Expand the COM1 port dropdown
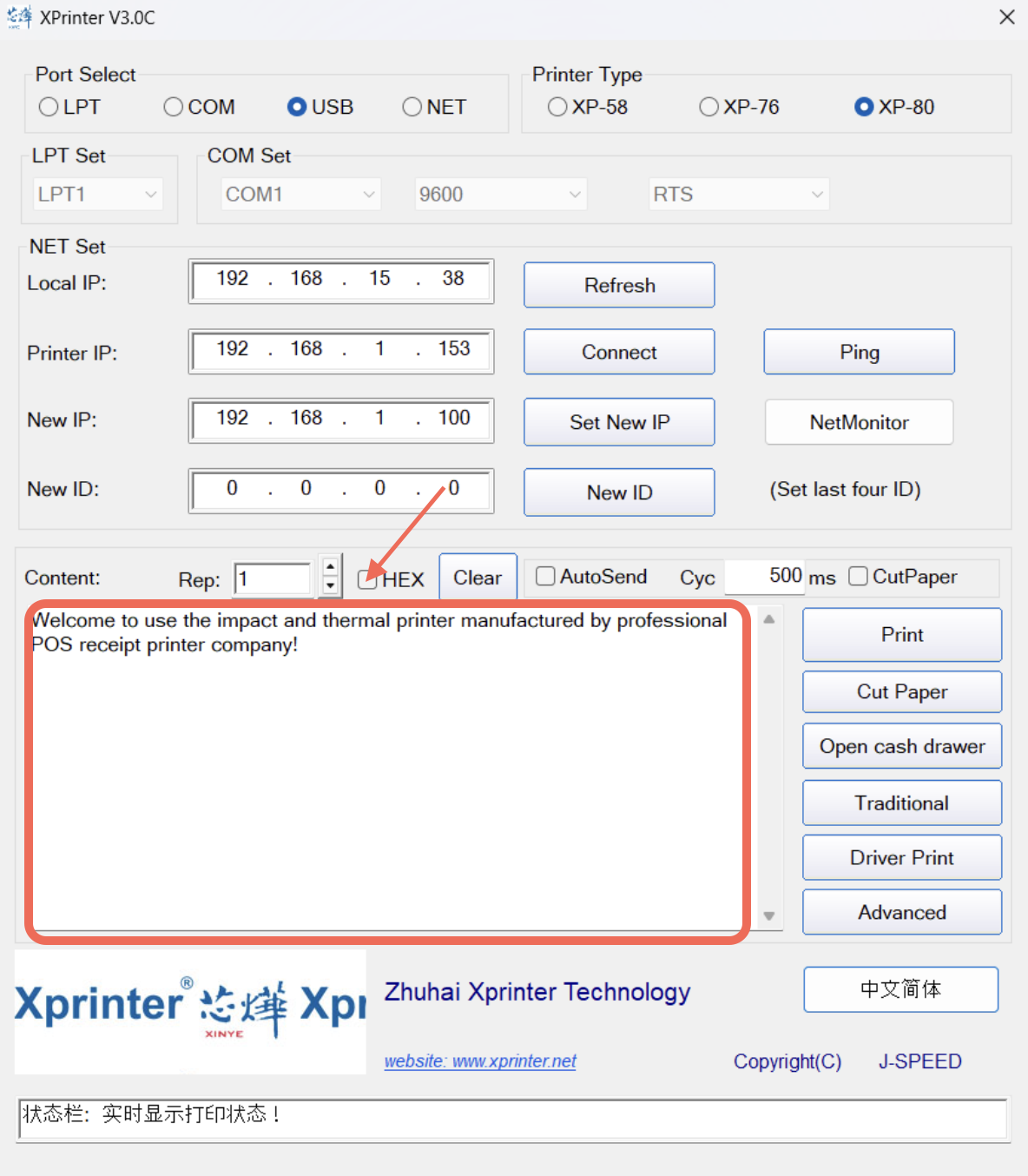This screenshot has height=1176, width=1028. [x=300, y=195]
